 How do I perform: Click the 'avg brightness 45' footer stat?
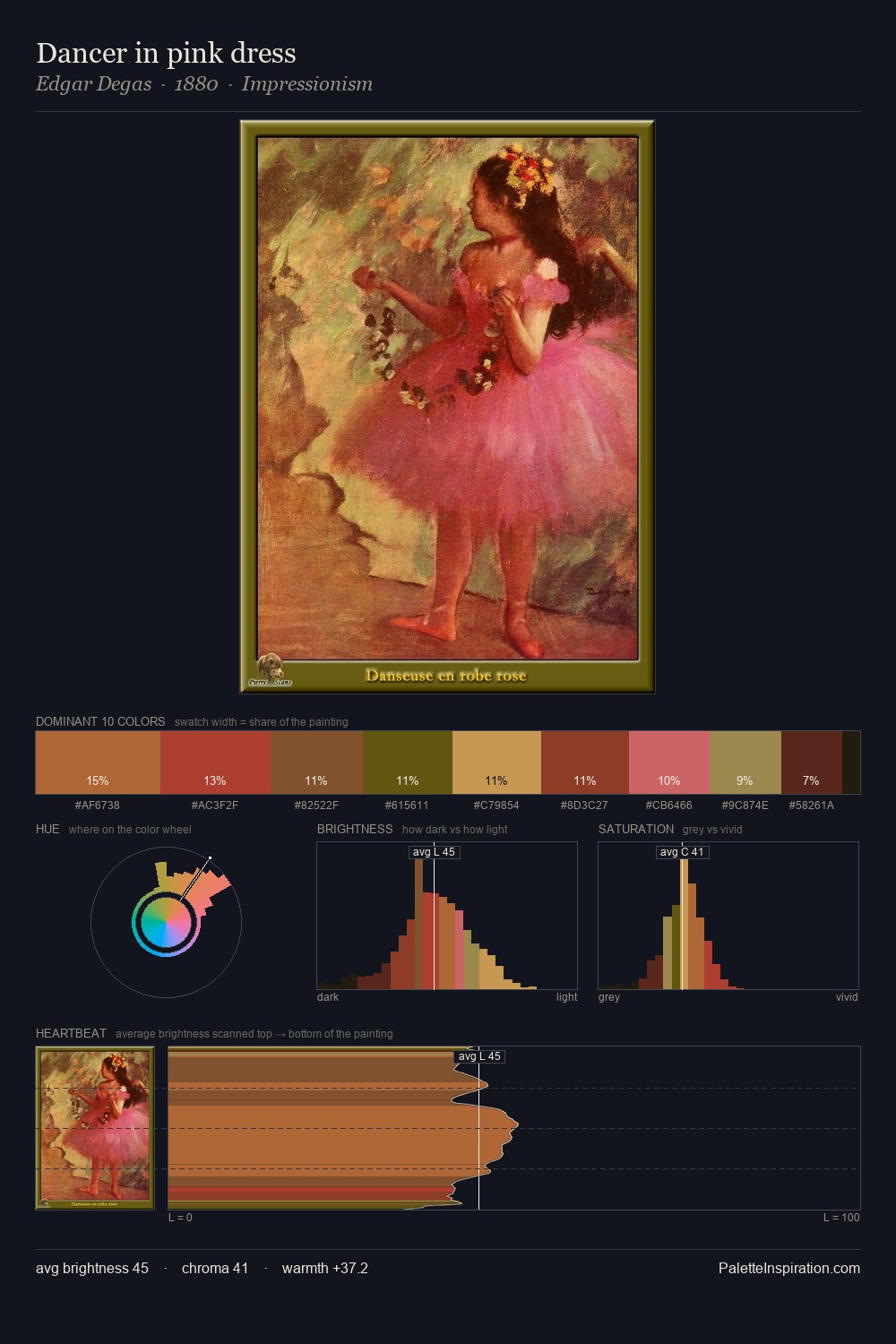pos(92,1268)
